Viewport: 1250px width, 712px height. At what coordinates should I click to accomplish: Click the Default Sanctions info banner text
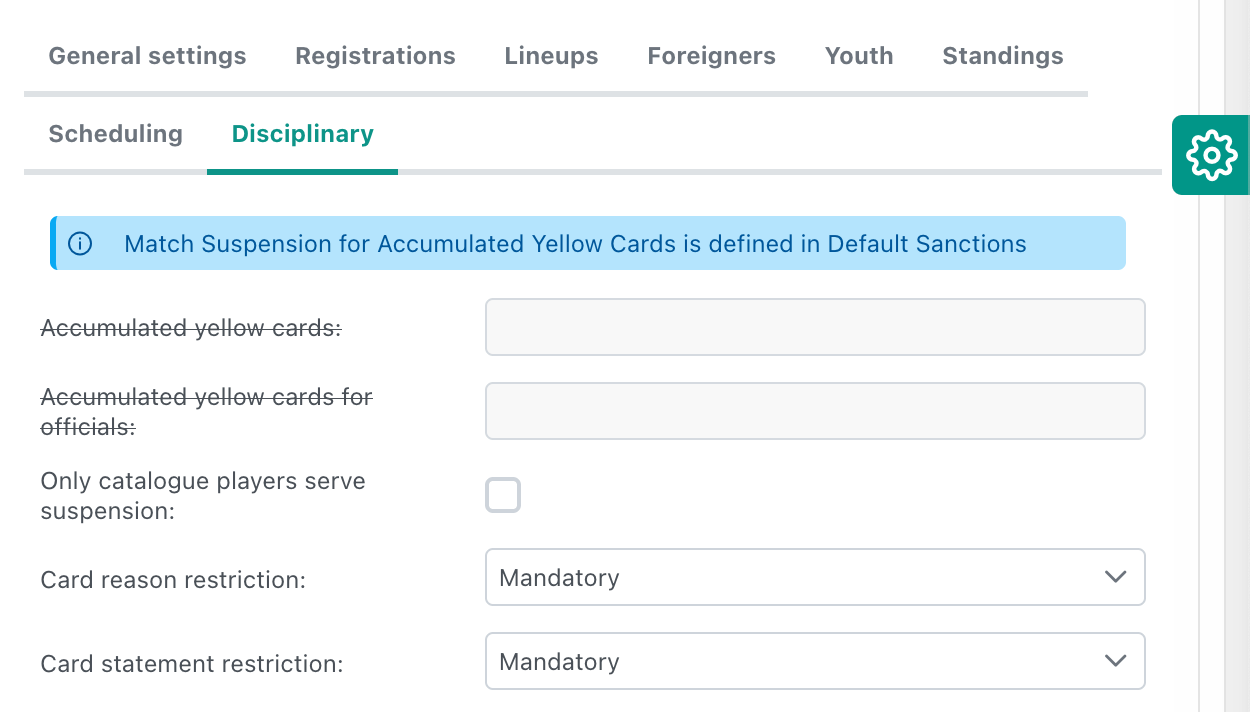575,244
